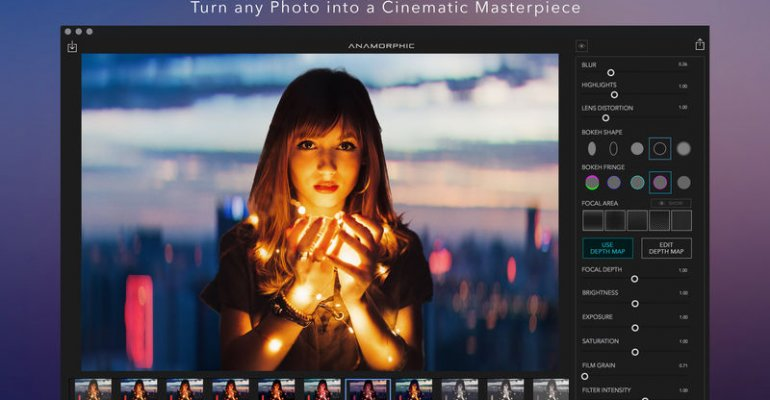Click the share export icon at top right
The image size is (770, 400).
tap(699, 45)
